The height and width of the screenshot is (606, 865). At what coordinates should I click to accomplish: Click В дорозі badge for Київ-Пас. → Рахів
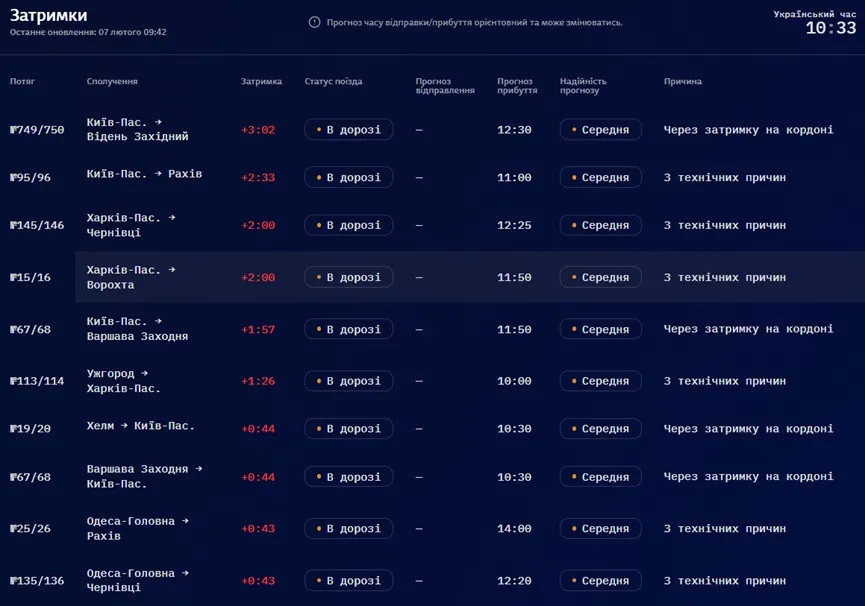[348, 178]
